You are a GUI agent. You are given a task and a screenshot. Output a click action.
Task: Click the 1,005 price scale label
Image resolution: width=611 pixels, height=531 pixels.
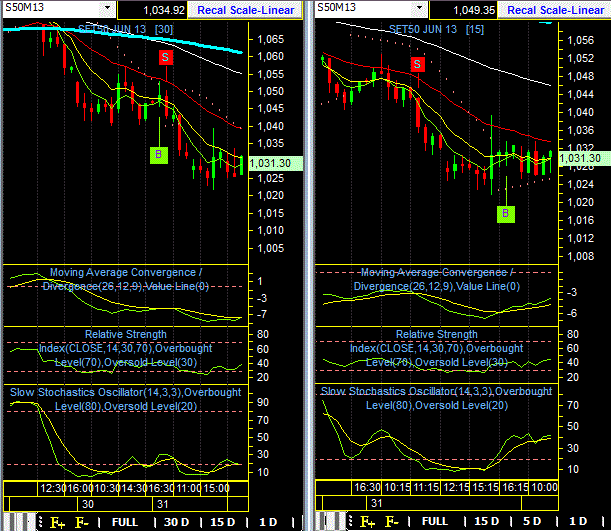click(270, 248)
